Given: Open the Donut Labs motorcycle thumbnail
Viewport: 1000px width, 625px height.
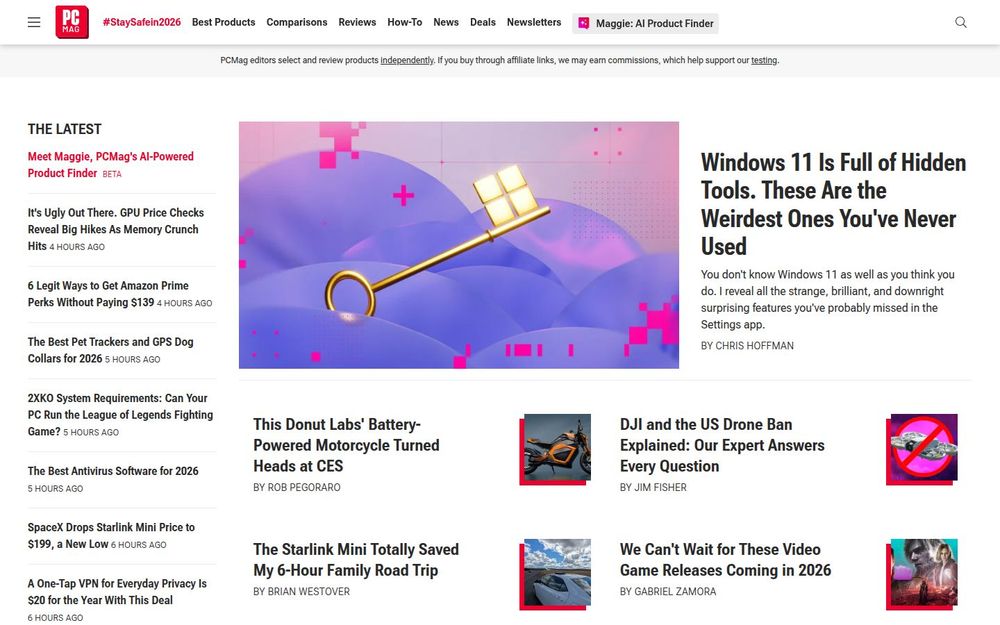Looking at the screenshot, I should click(555, 449).
